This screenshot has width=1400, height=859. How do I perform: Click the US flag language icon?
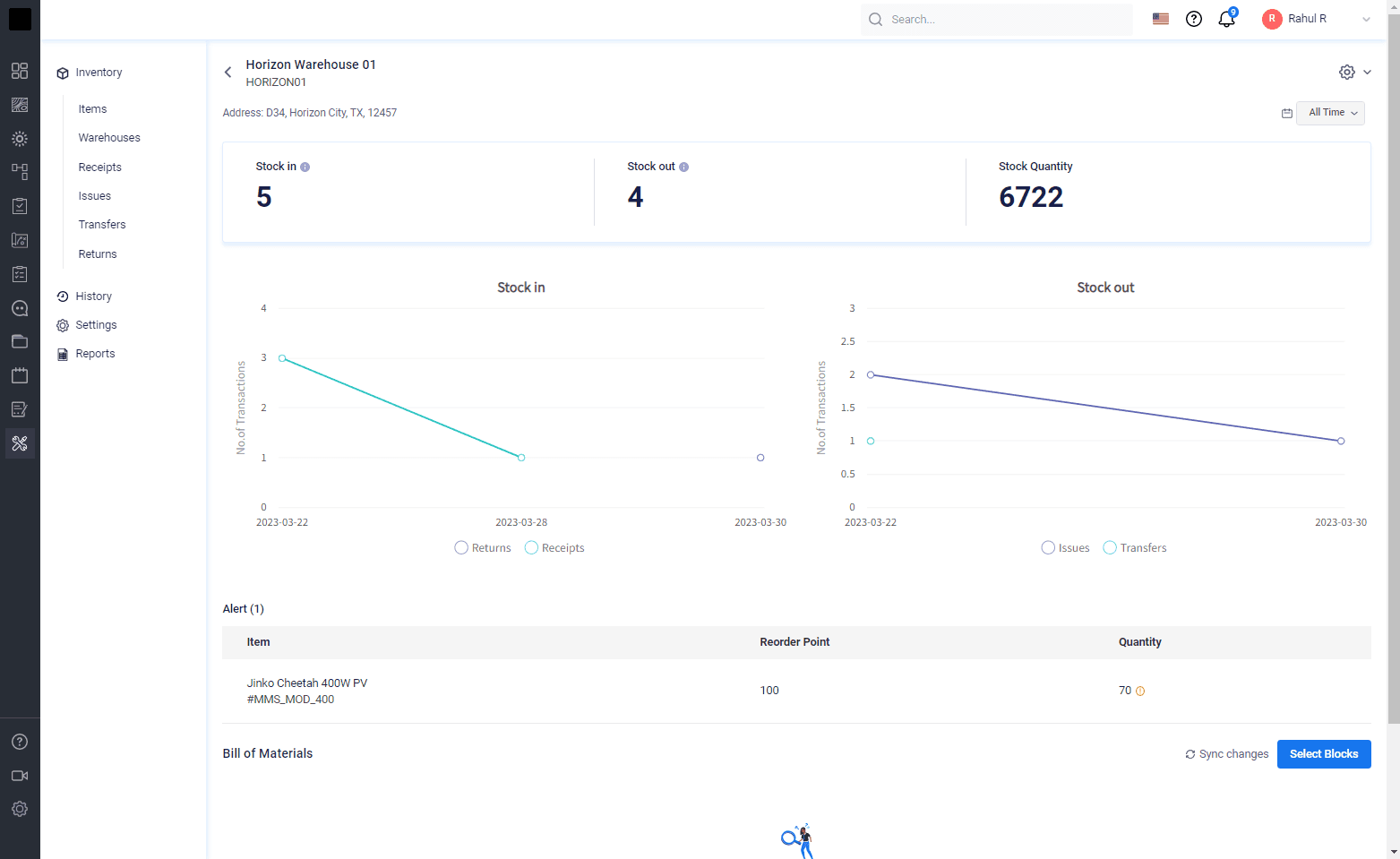[1161, 19]
